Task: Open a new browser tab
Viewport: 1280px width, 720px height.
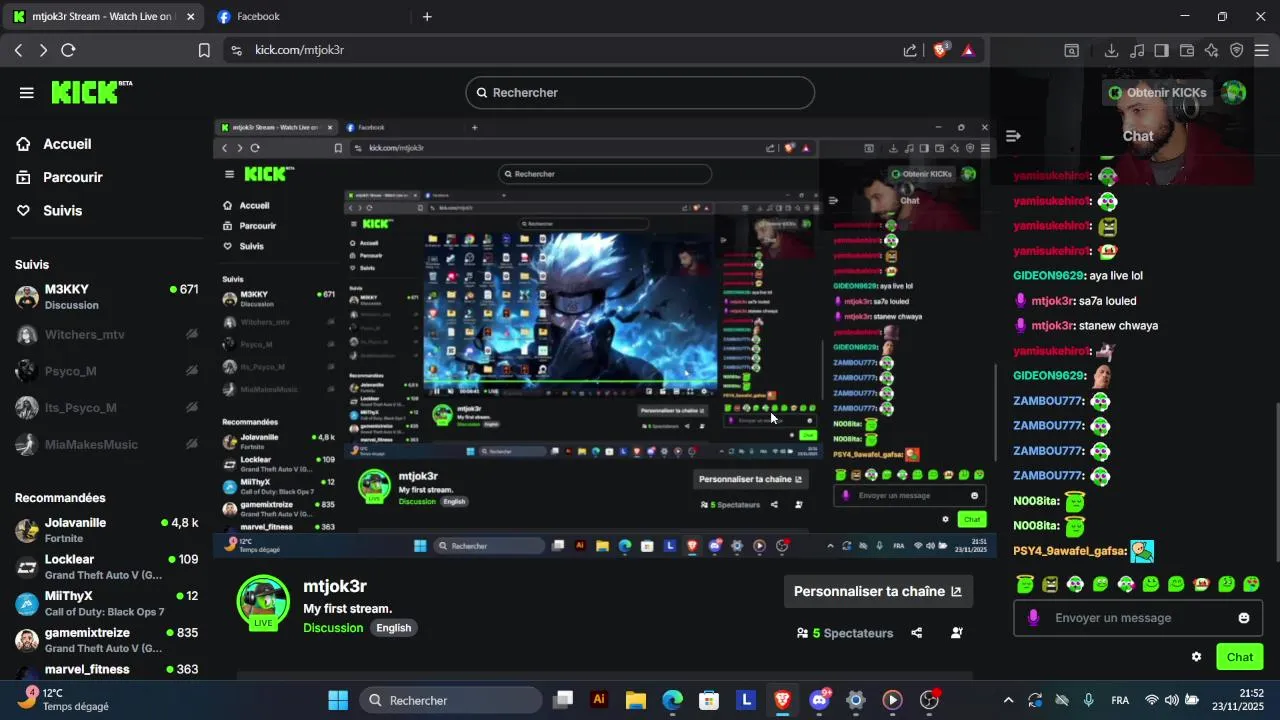Action: (x=427, y=16)
